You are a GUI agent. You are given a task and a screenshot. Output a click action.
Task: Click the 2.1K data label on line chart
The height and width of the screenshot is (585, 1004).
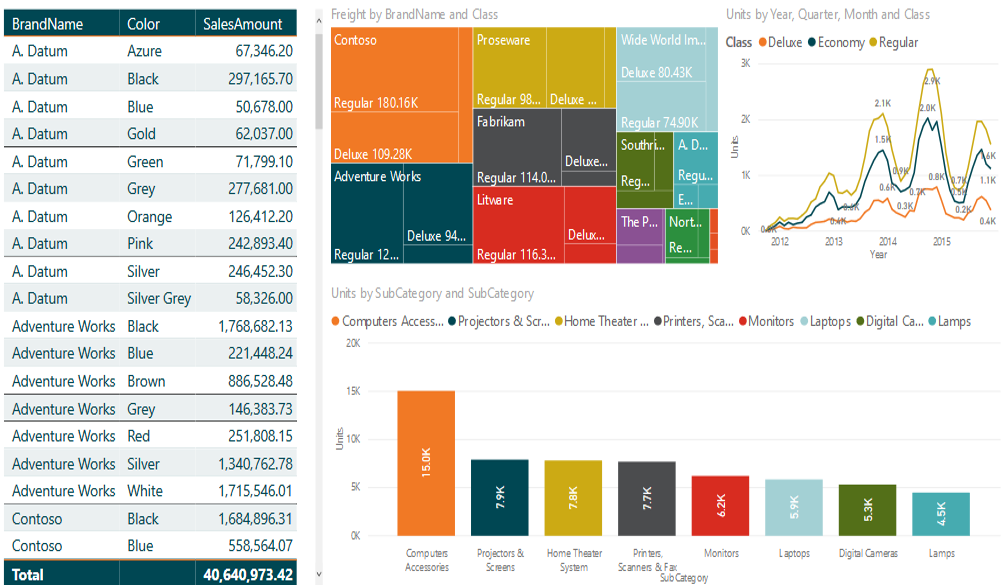click(x=882, y=103)
